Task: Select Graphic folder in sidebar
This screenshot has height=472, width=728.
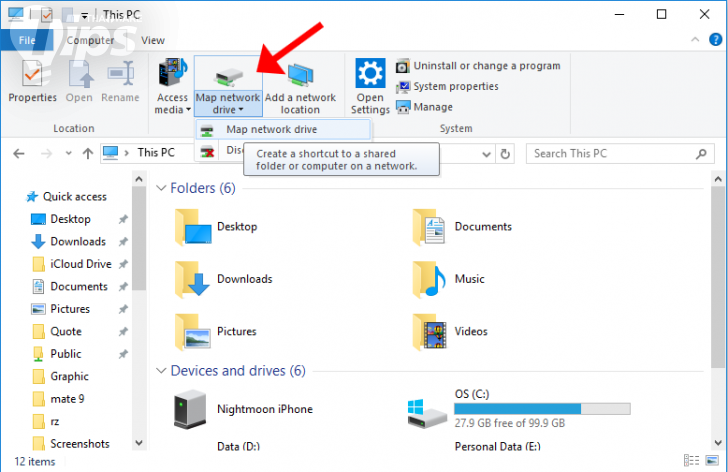Action: point(60,376)
